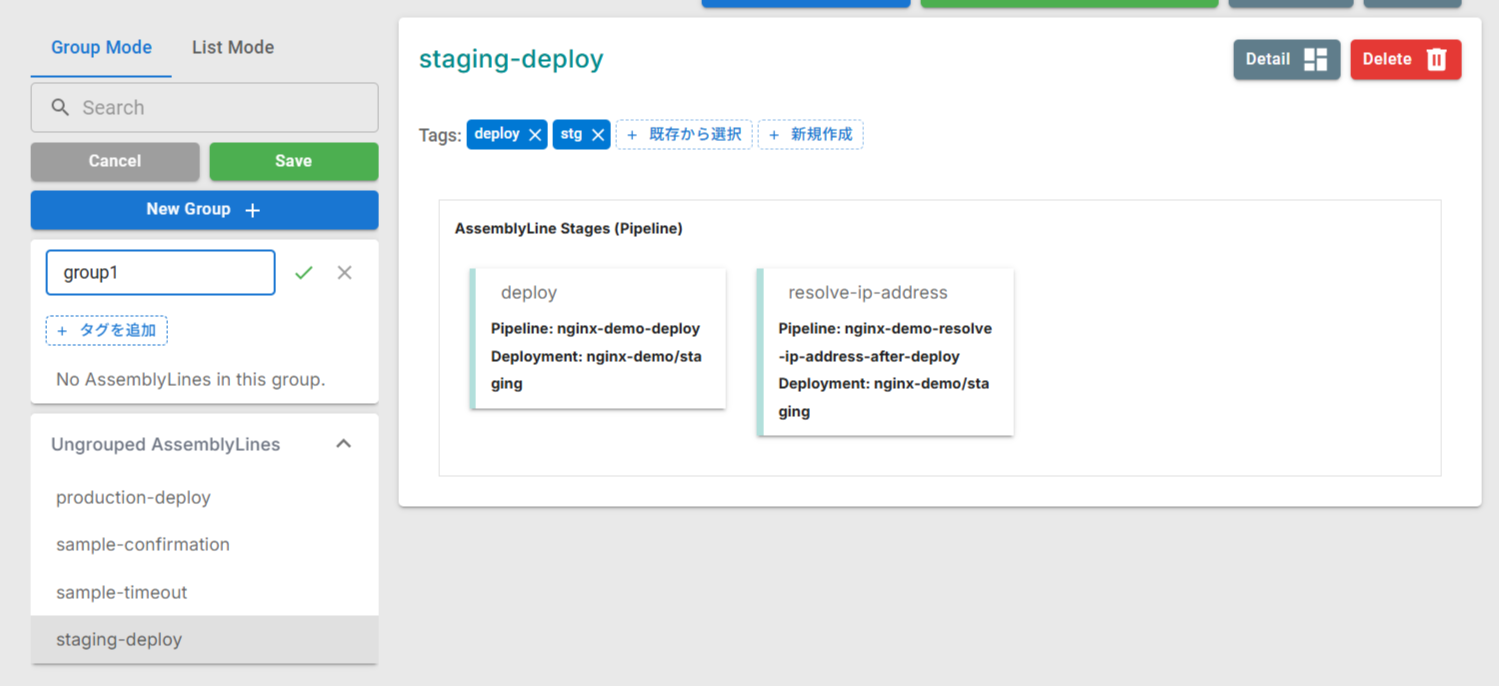Stay on the Group Mode tab

(x=101, y=47)
